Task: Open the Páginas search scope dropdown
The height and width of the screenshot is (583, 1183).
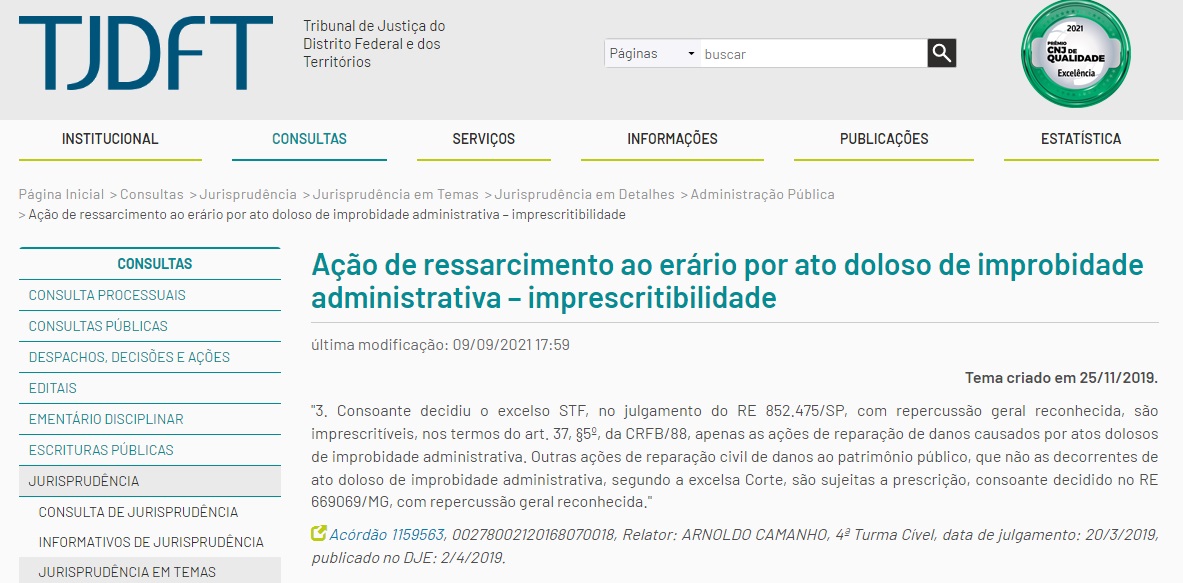Action: pyautogui.click(x=652, y=54)
